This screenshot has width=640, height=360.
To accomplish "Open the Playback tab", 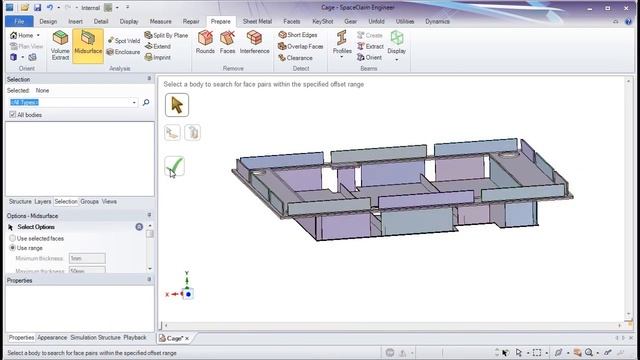I will coord(135,338).
